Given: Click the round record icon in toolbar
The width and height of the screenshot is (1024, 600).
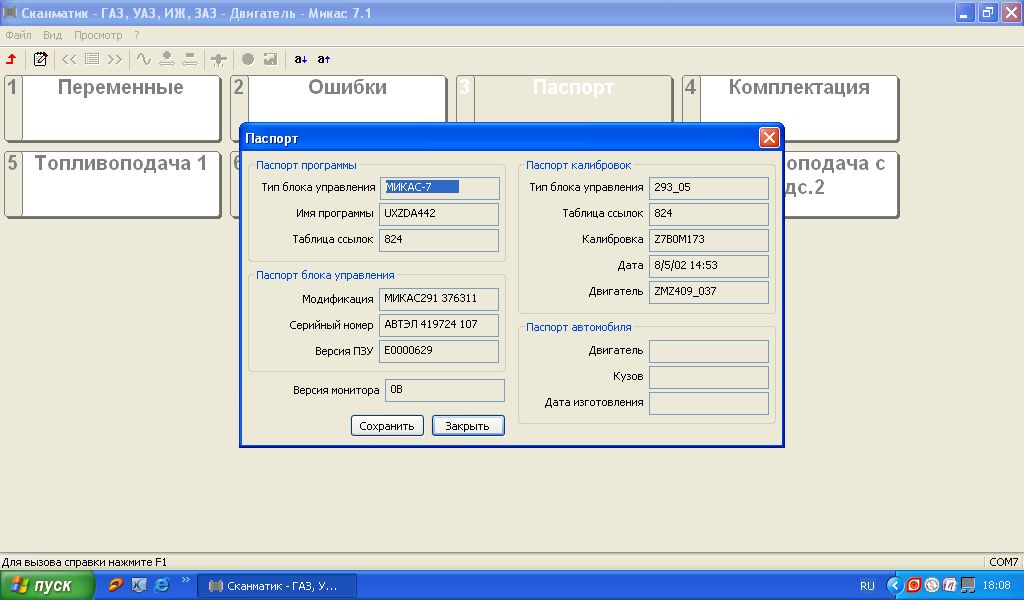Looking at the screenshot, I should point(248,59).
